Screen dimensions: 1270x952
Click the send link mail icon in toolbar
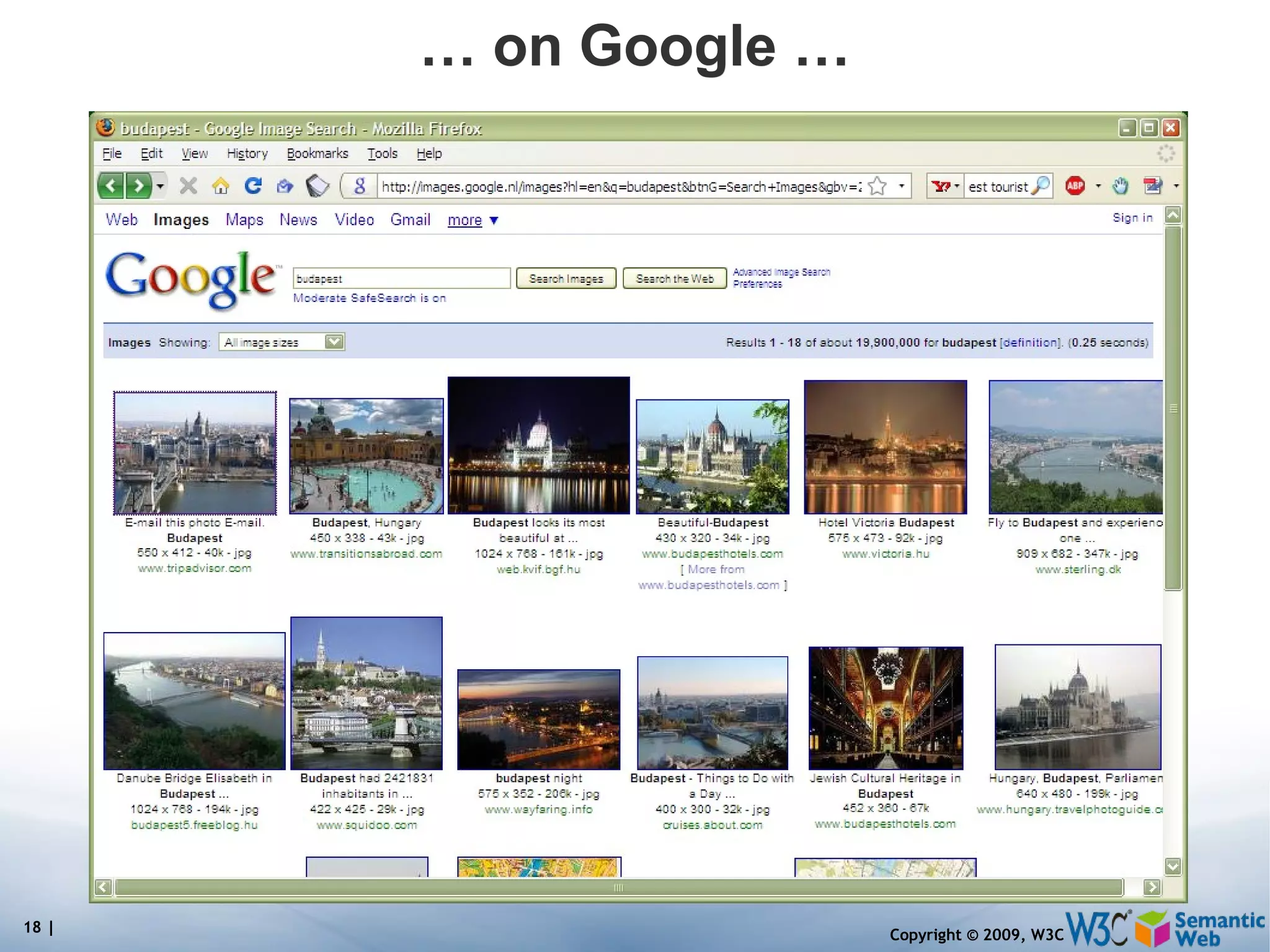coord(285,185)
